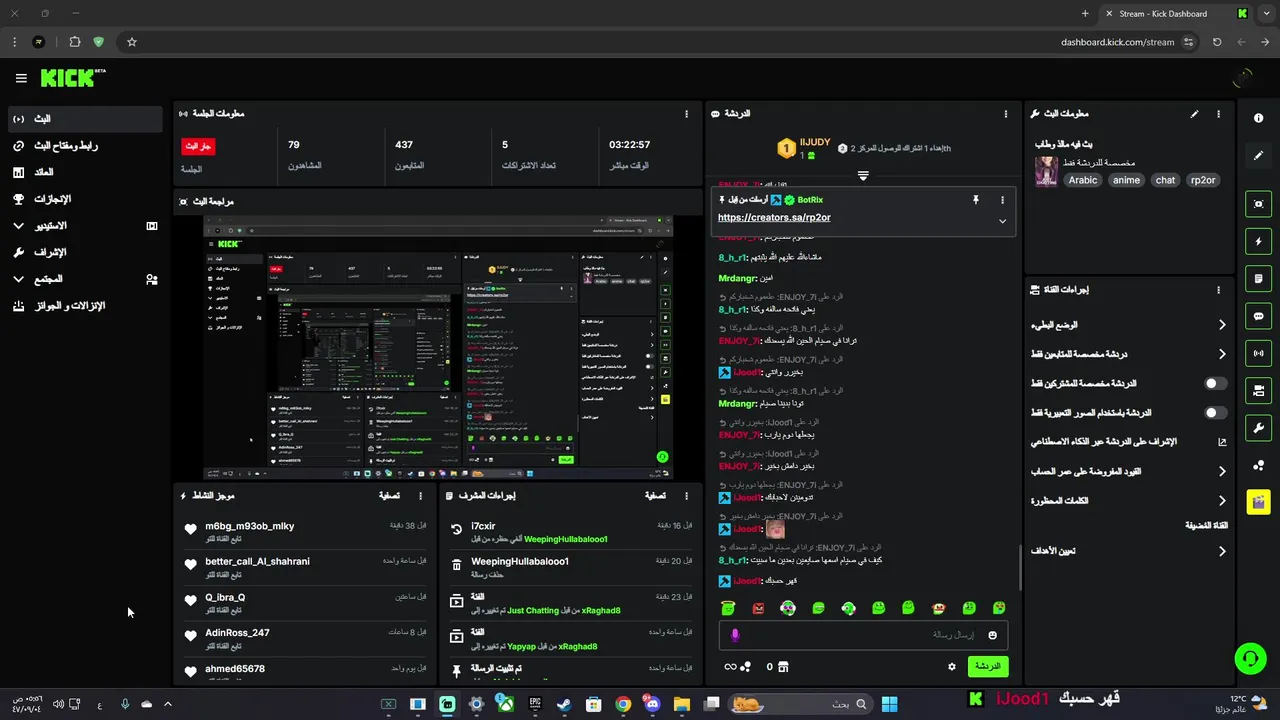
Task: Open Stream URL and Key in sidebar
Action: (x=85, y=146)
